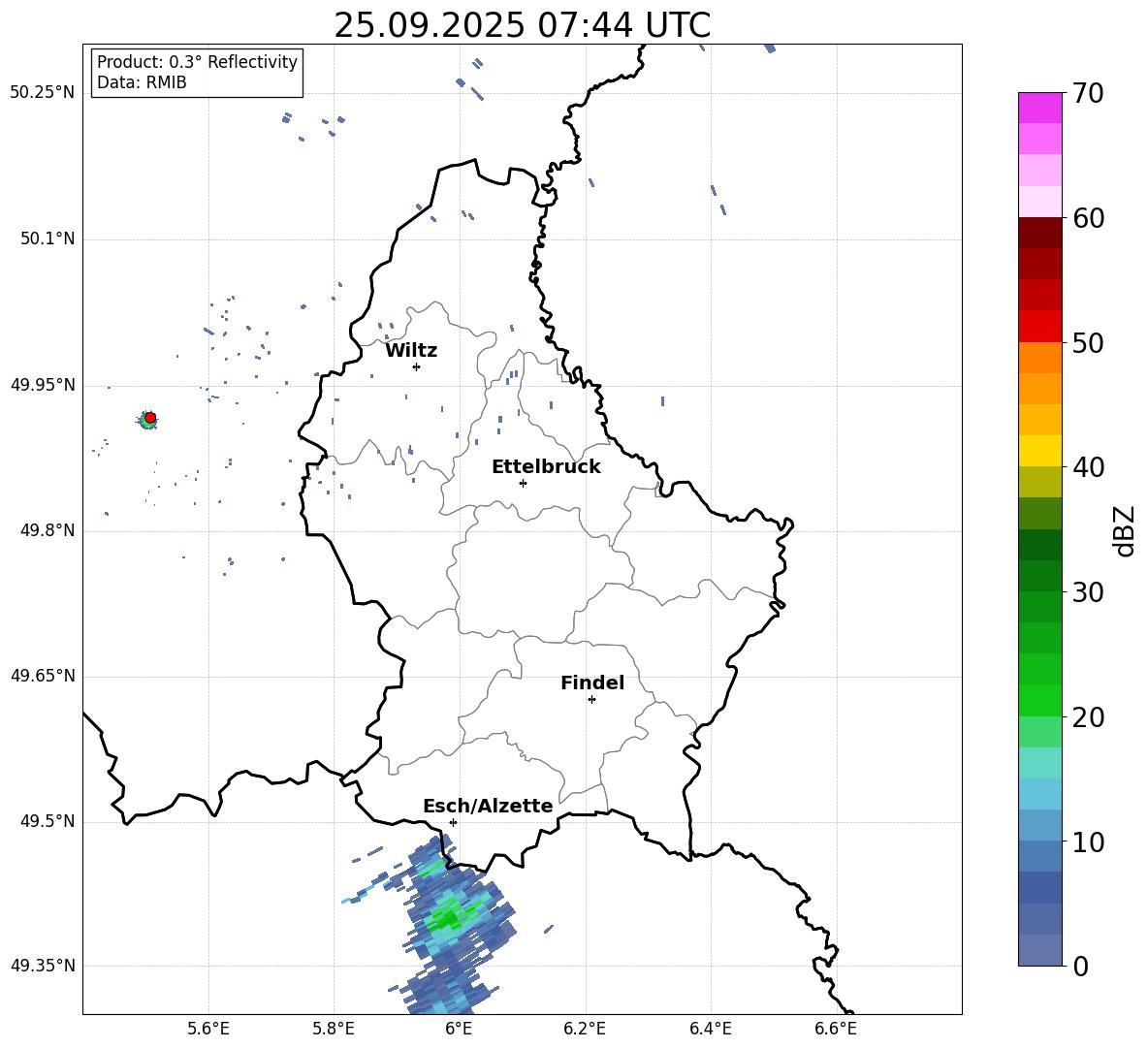This screenshot has width=1148, height=1048.
Task: Click the Ettelbruck city label
Action: click(x=546, y=467)
